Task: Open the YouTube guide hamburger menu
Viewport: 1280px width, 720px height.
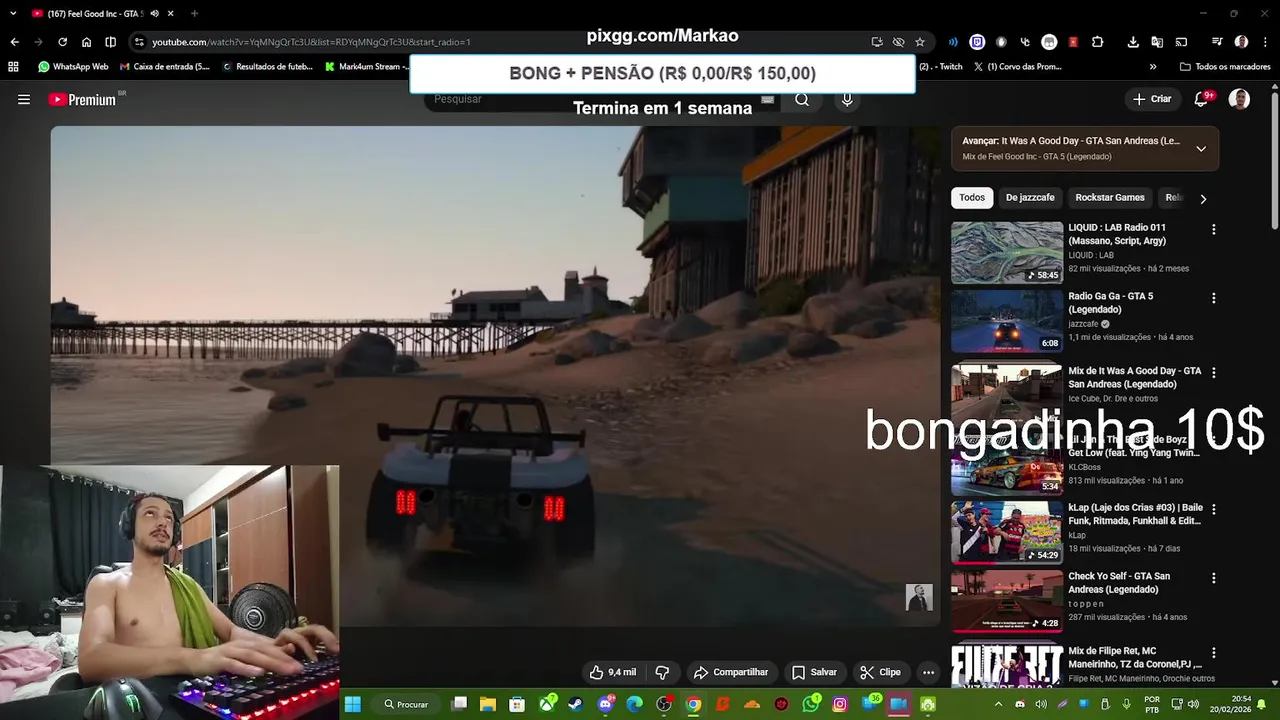Action: (24, 99)
